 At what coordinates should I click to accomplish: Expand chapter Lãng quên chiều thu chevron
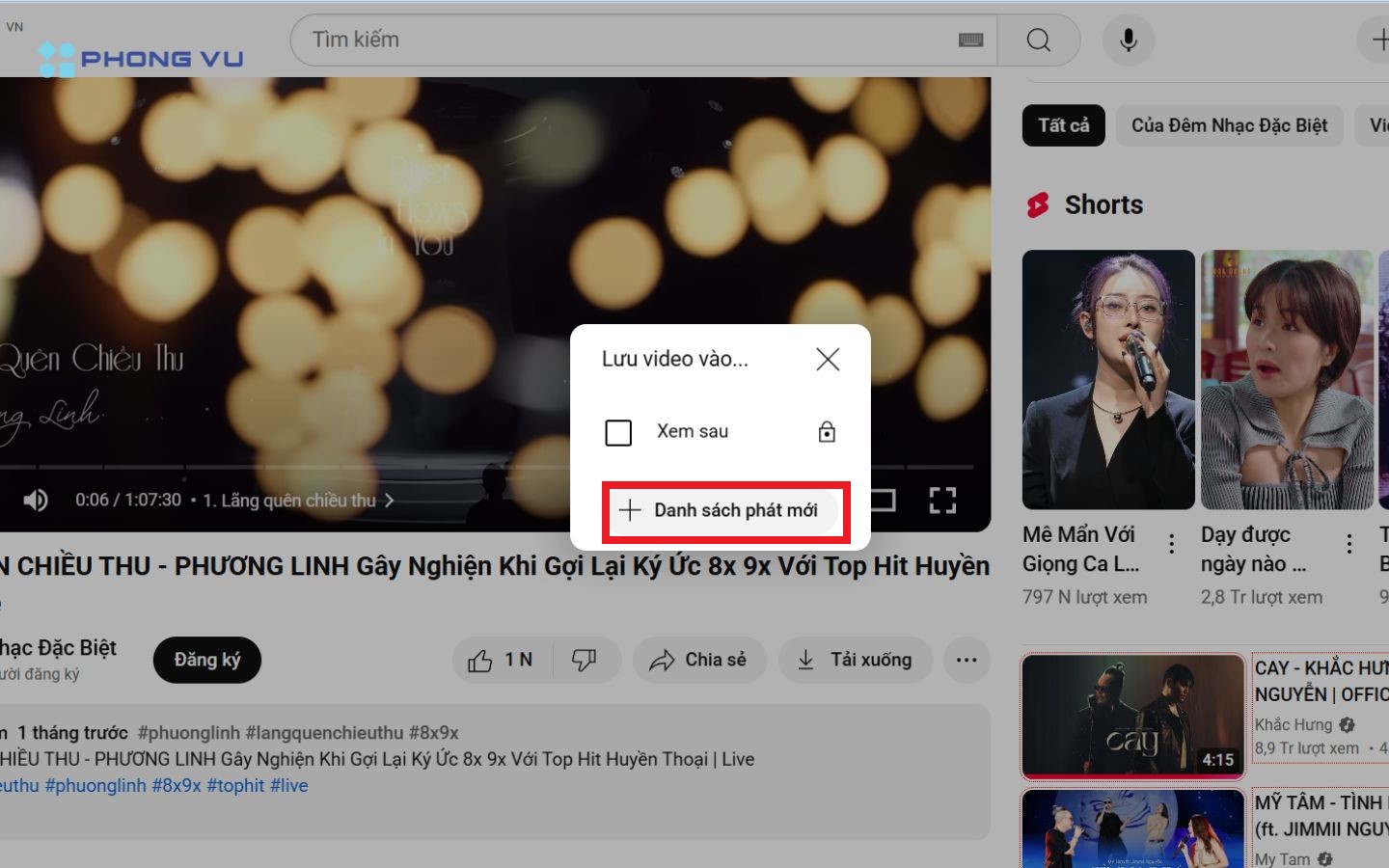(390, 501)
